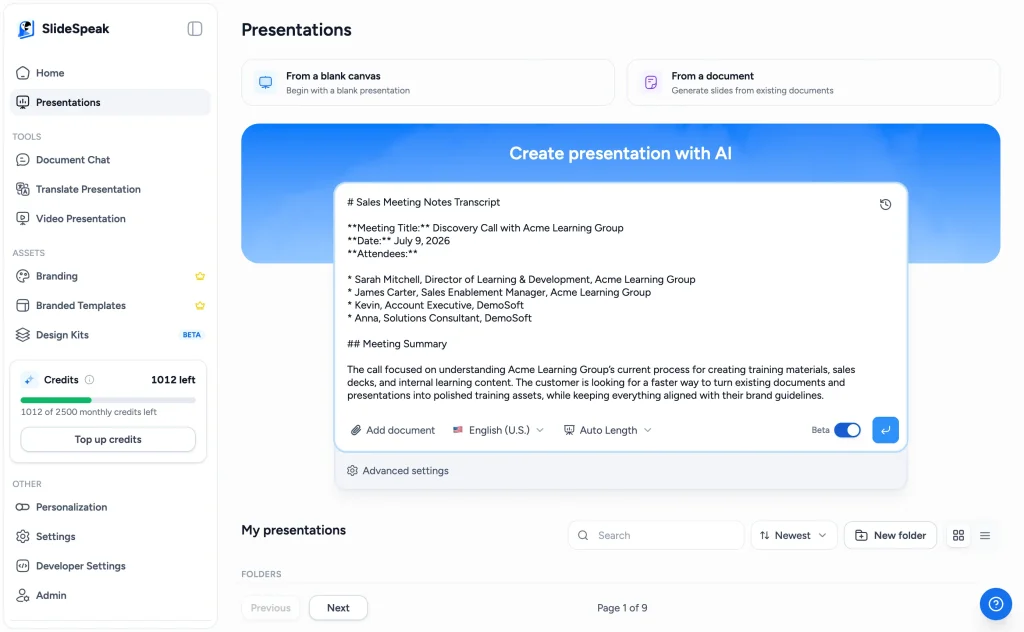Open Admin page
1024x632 pixels.
tap(110, 595)
